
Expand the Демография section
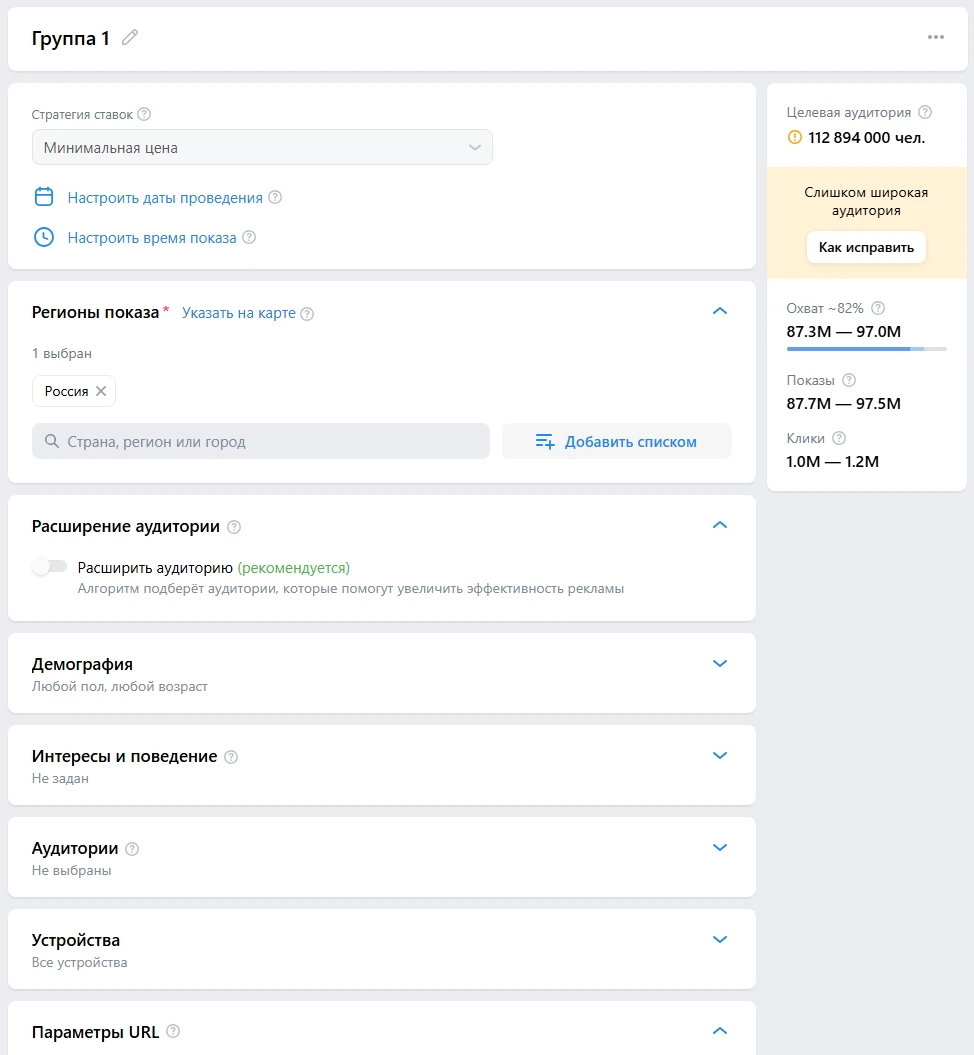click(x=719, y=664)
